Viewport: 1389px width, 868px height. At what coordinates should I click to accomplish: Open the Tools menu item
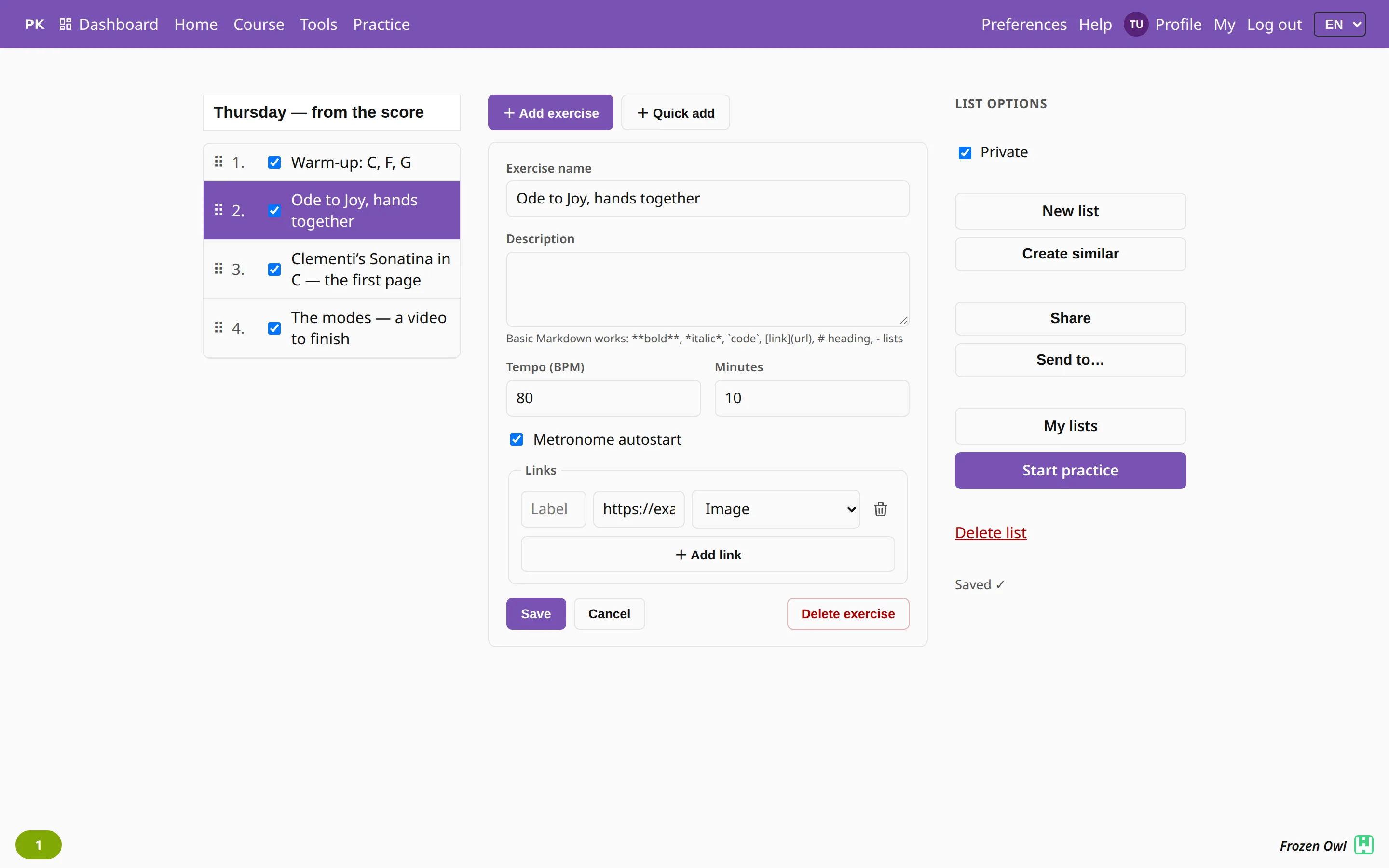click(x=318, y=24)
